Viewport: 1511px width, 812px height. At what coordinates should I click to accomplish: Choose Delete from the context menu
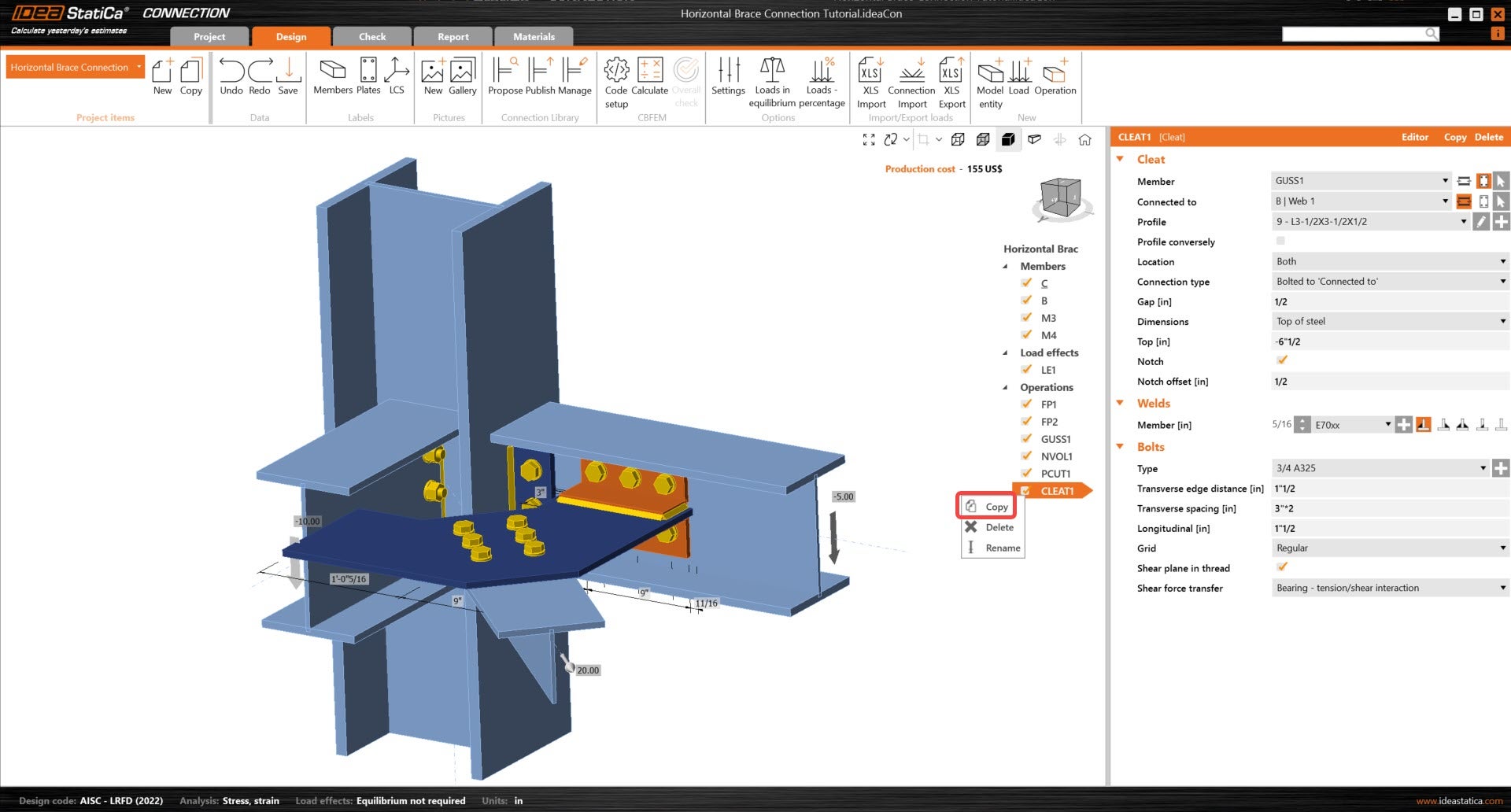[999, 527]
